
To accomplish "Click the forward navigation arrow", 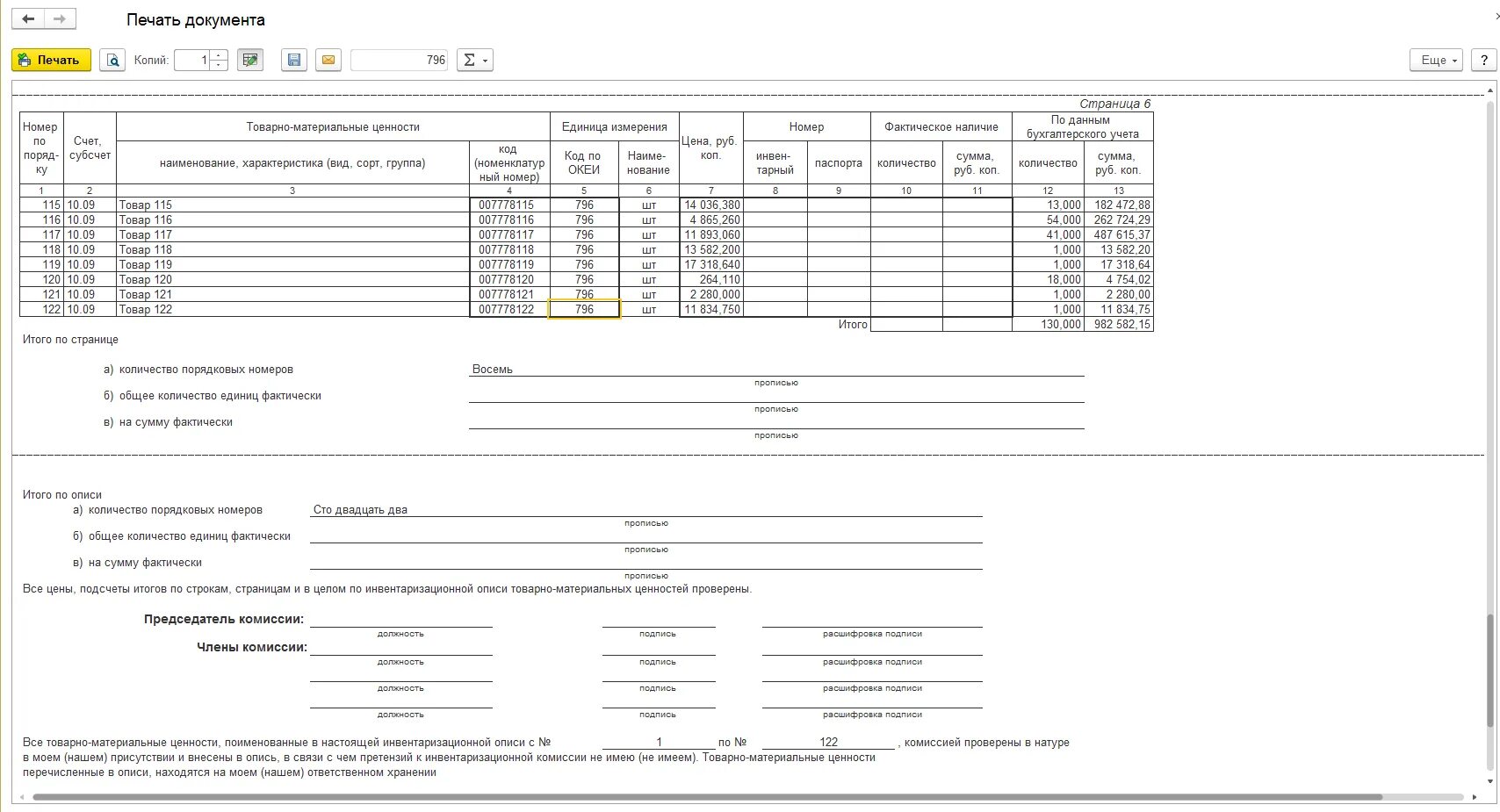I will 60,18.
